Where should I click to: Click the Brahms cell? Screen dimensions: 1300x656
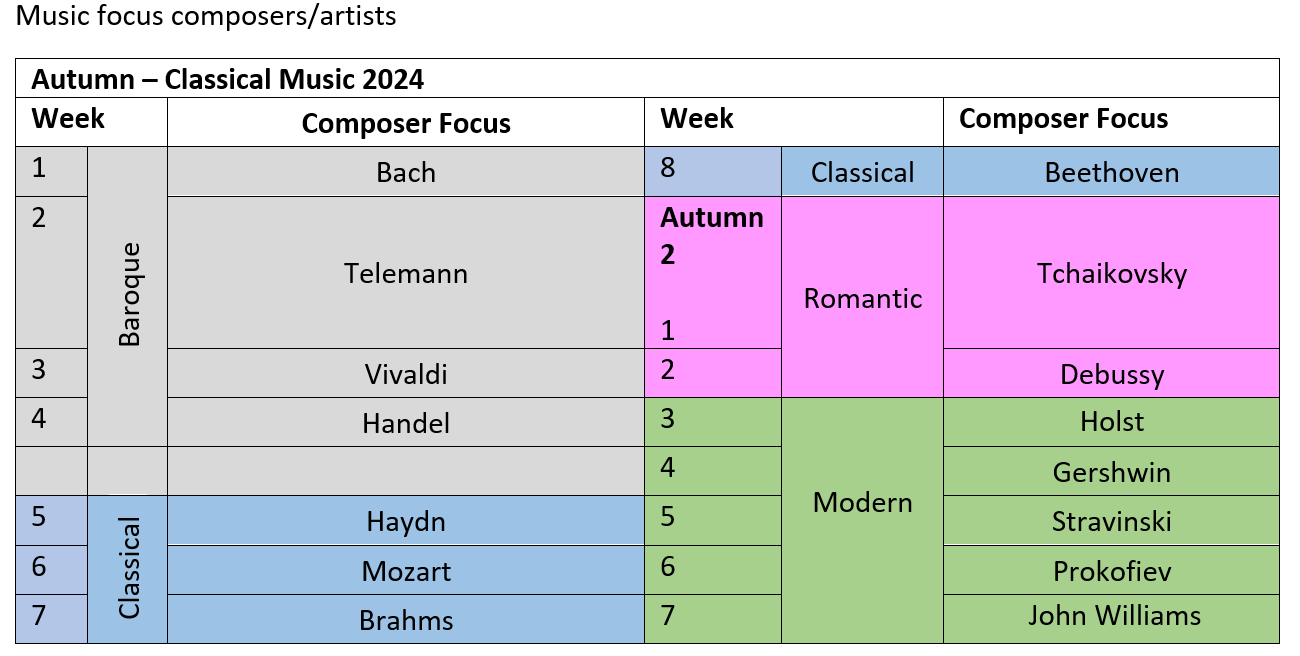pyautogui.click(x=405, y=619)
